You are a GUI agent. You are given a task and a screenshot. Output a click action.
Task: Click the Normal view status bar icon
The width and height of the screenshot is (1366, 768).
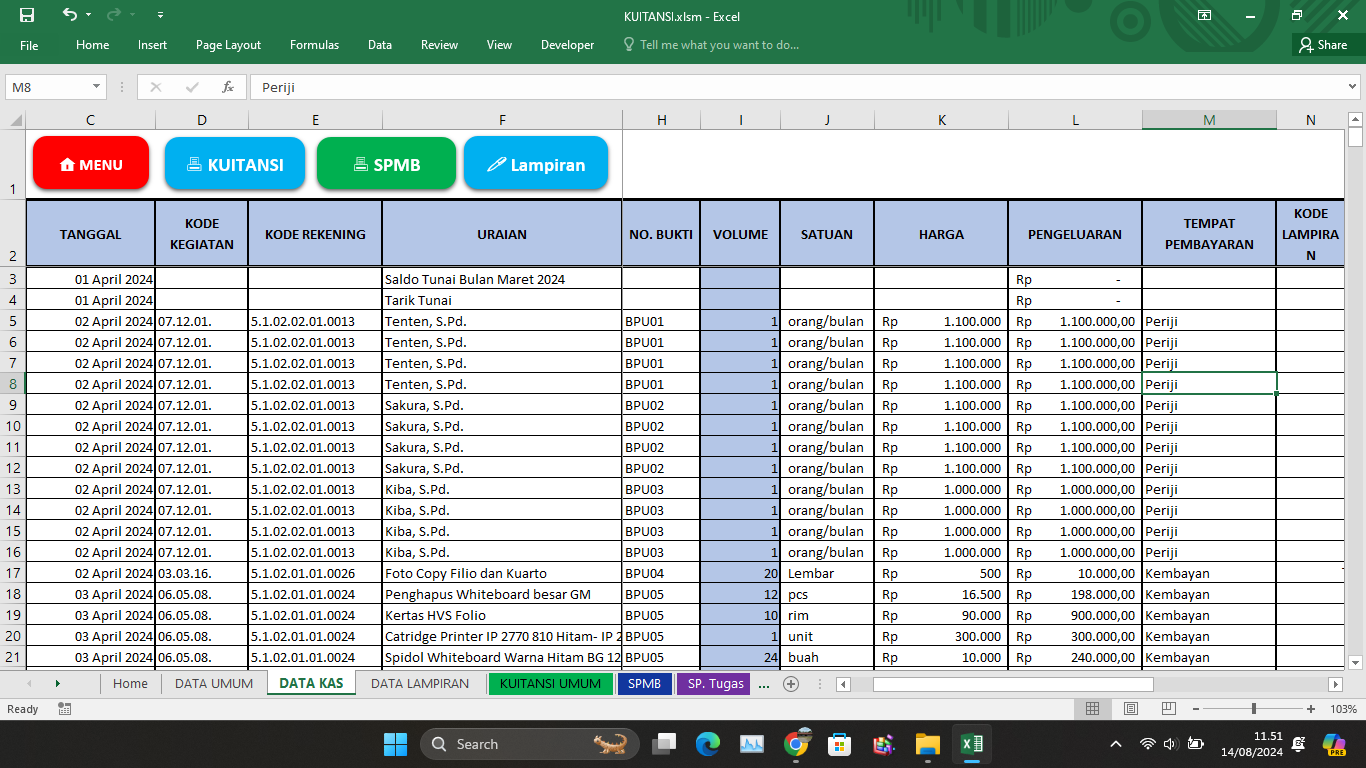click(1092, 709)
